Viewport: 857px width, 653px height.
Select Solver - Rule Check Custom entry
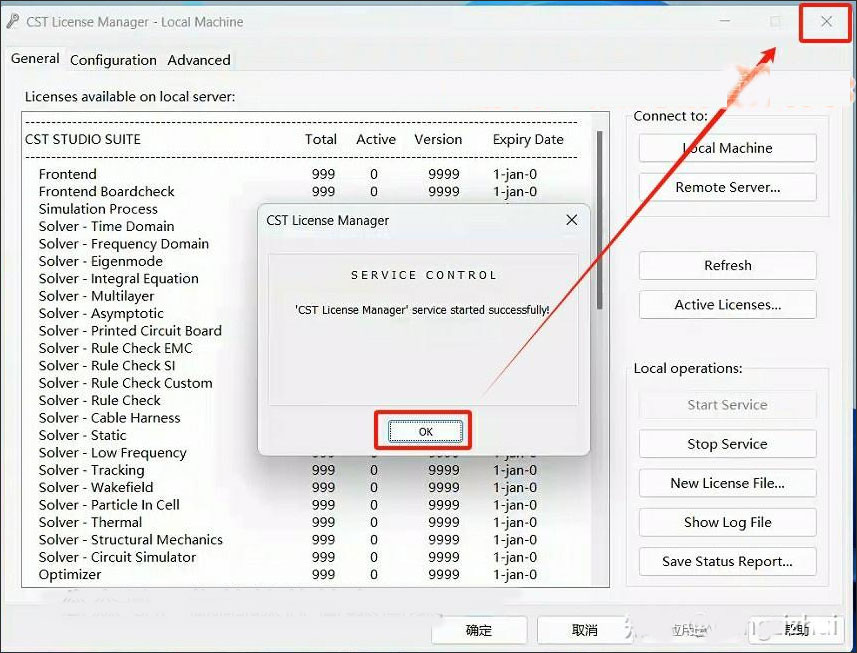[125, 383]
